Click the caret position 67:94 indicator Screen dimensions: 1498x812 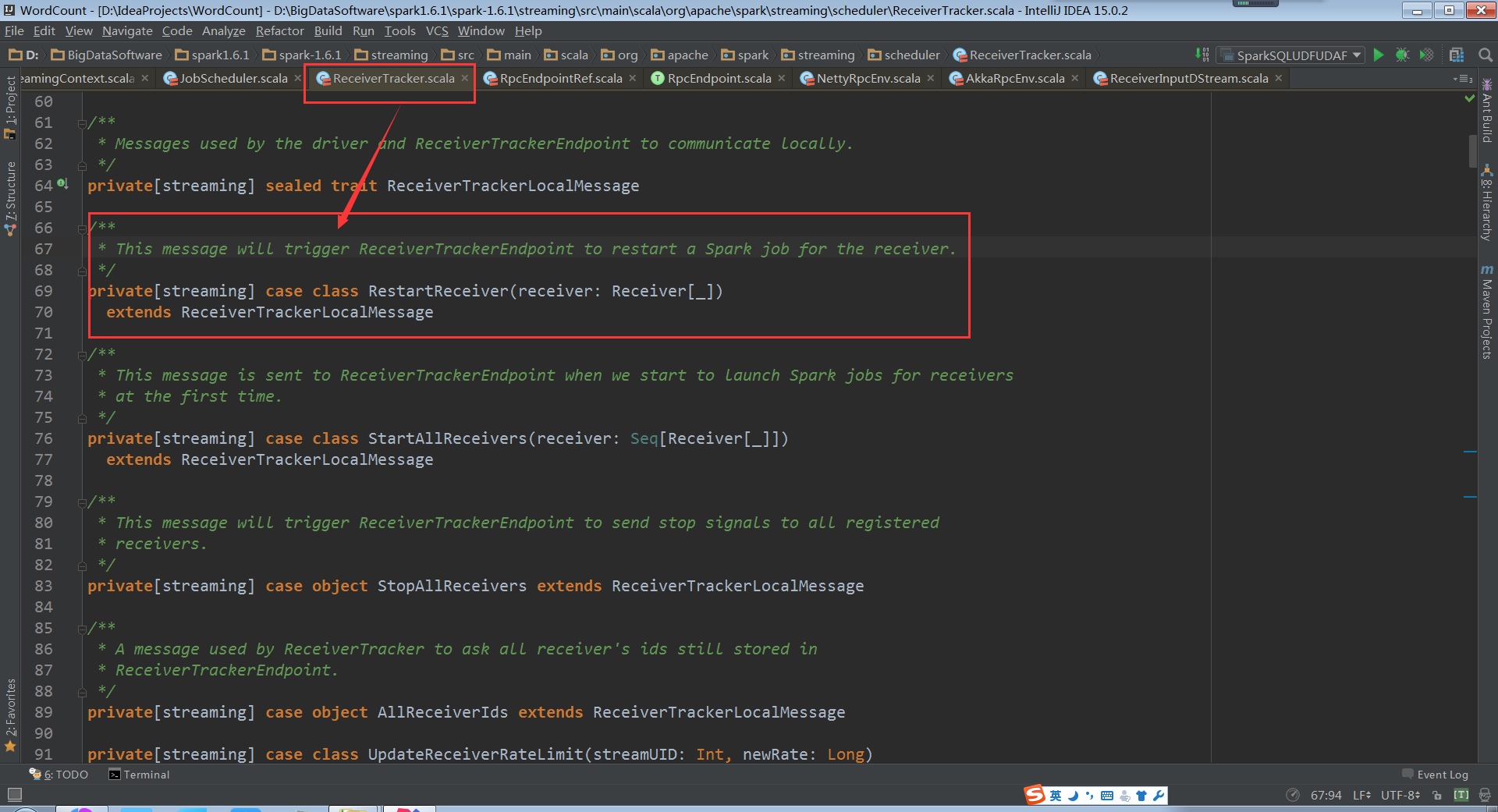pyautogui.click(x=1326, y=795)
